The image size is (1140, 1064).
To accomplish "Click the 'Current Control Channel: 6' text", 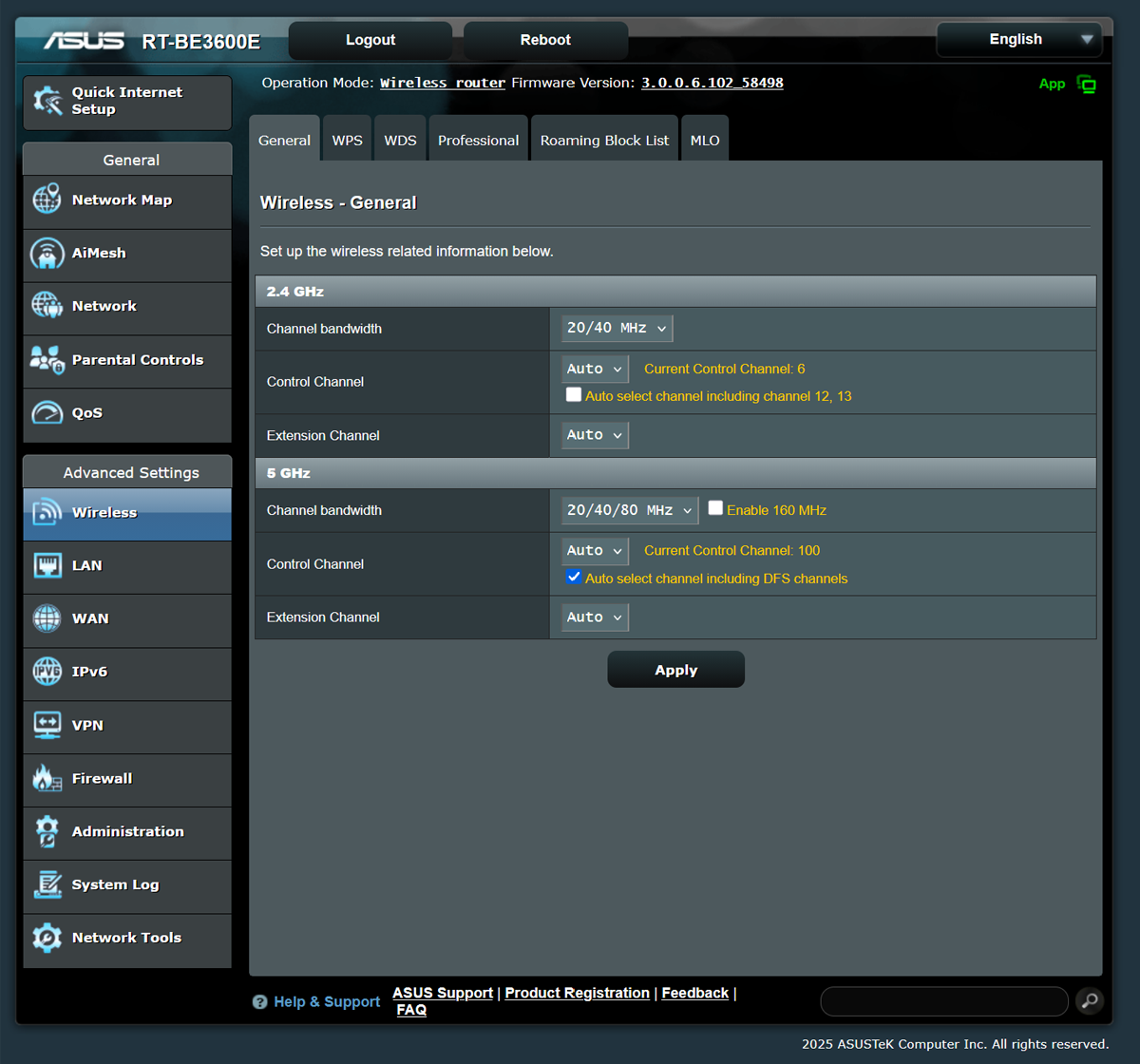I will point(724,369).
